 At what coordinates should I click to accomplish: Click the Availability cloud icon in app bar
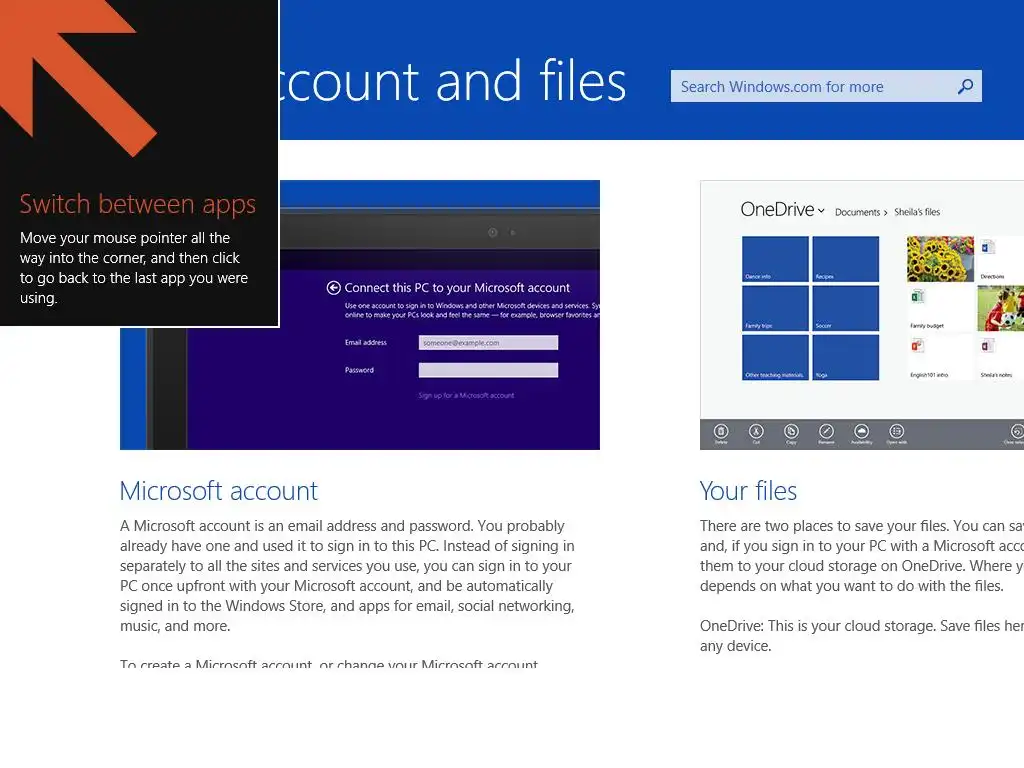coord(861,431)
